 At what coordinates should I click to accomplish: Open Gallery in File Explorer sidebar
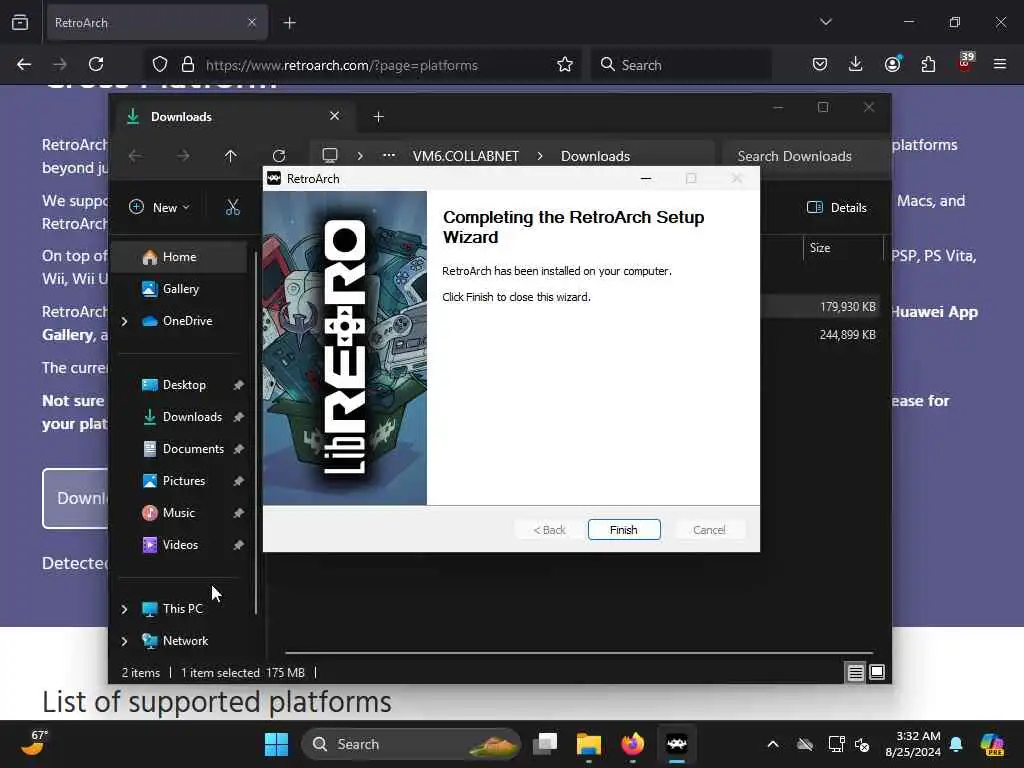pos(180,289)
